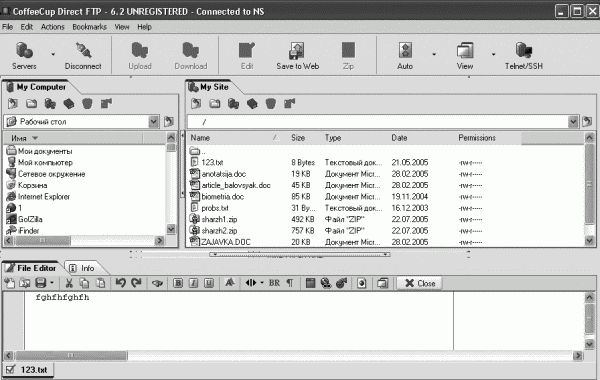Image resolution: width=600 pixels, height=380 pixels.
Task: Open the Telnet/SSH tool
Action: [523, 56]
